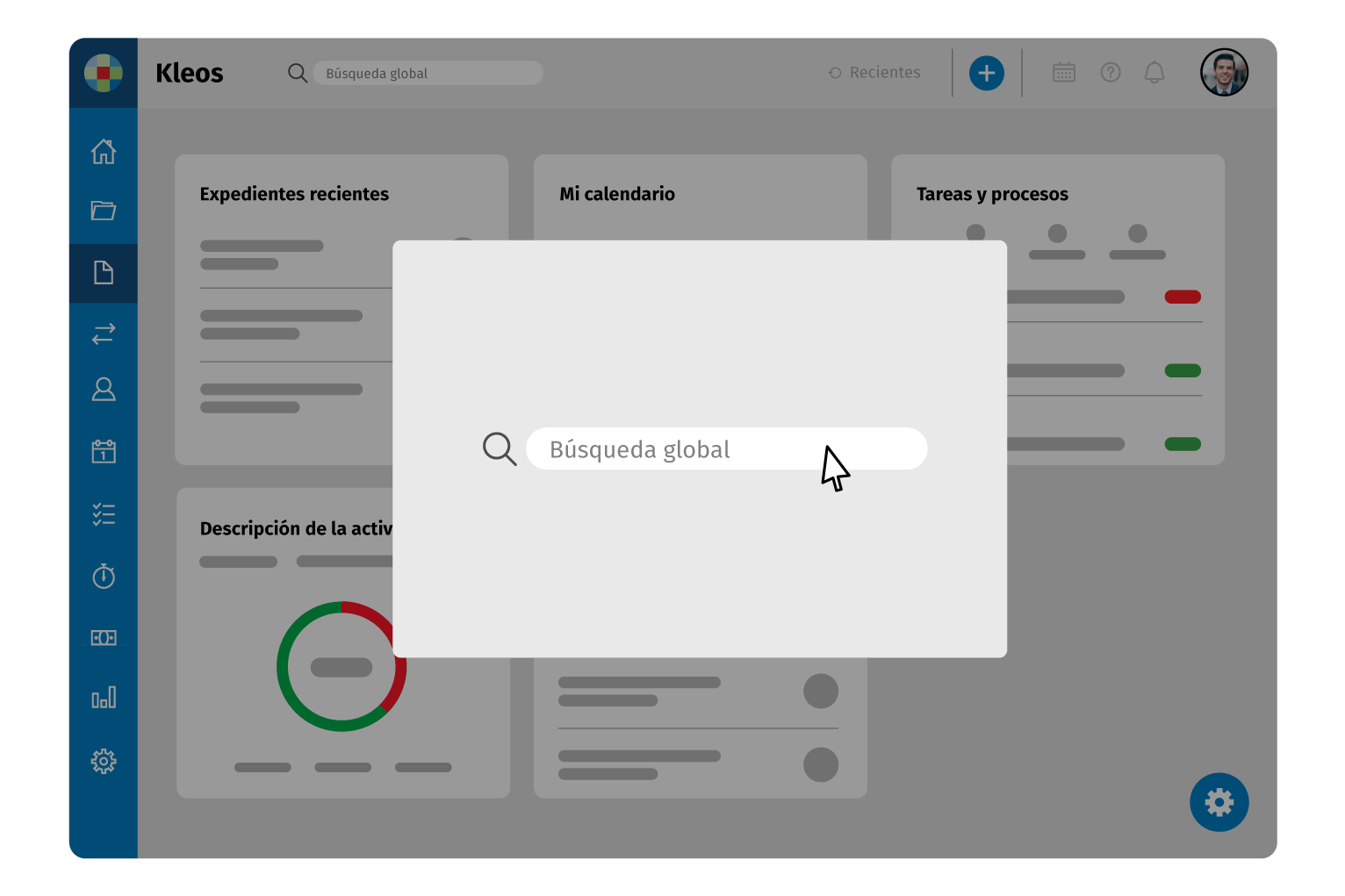Open the task checklist icon
1345x896 pixels.
click(104, 514)
